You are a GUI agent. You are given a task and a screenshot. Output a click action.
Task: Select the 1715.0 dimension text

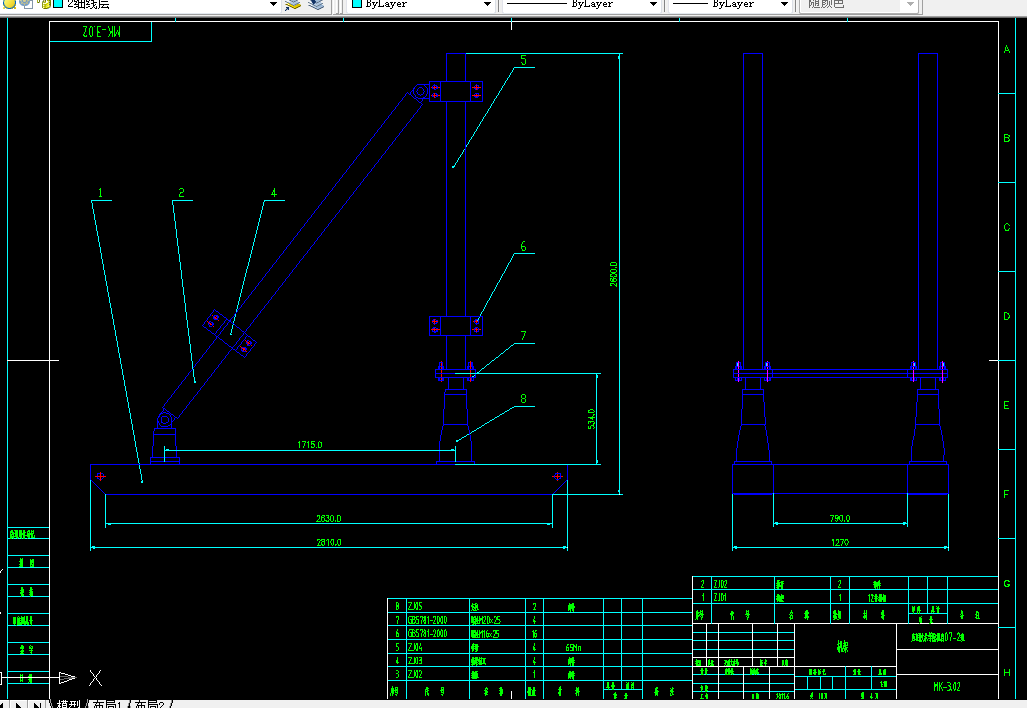(310, 445)
